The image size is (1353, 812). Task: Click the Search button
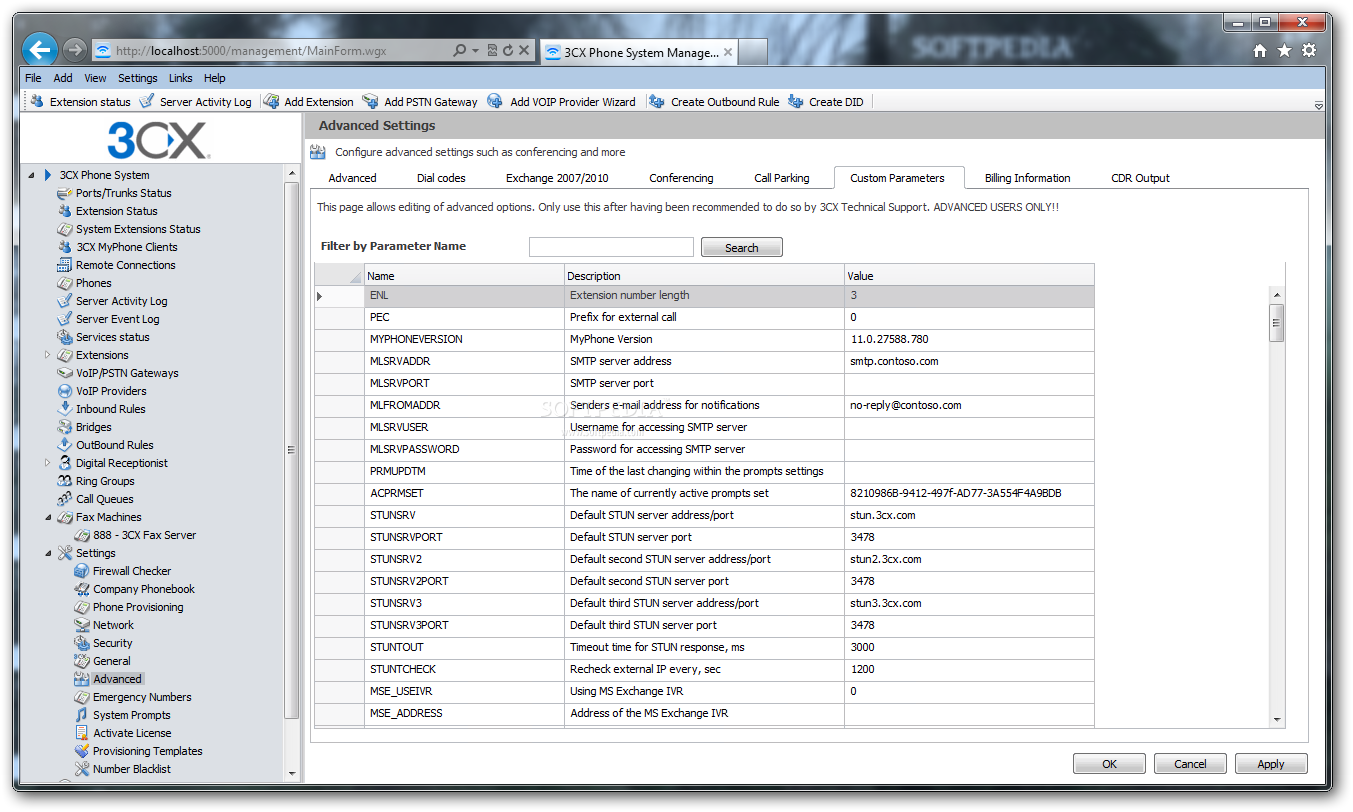click(x=742, y=247)
